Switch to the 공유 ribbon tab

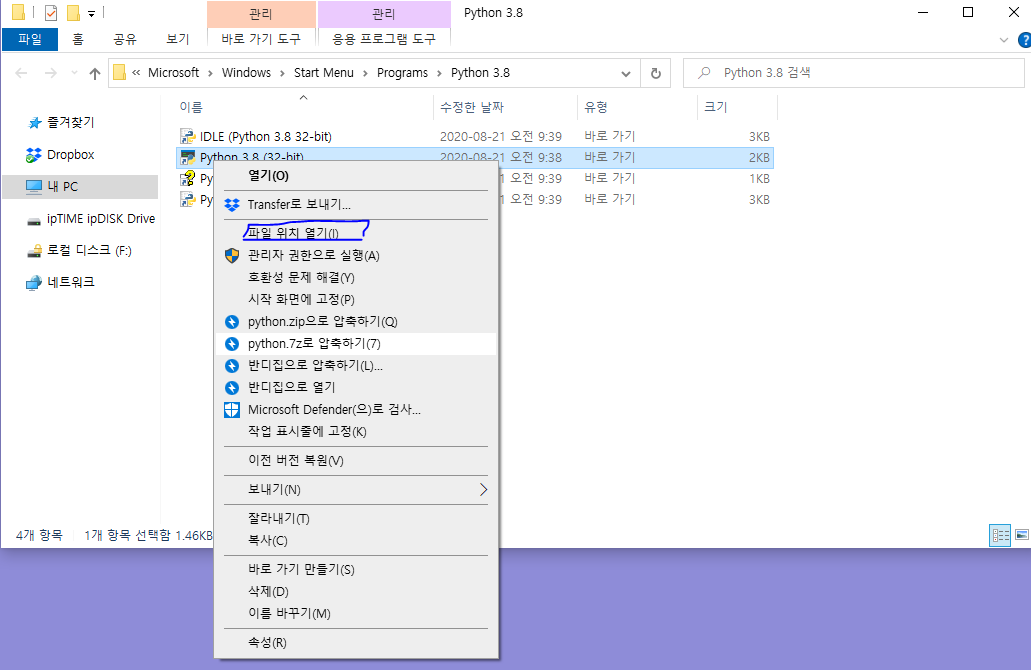point(125,39)
